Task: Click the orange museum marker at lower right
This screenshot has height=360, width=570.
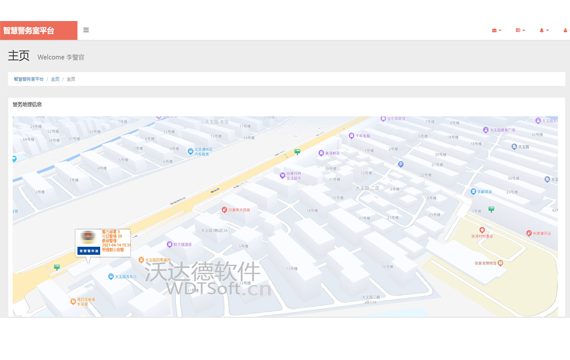Action: (x=500, y=263)
